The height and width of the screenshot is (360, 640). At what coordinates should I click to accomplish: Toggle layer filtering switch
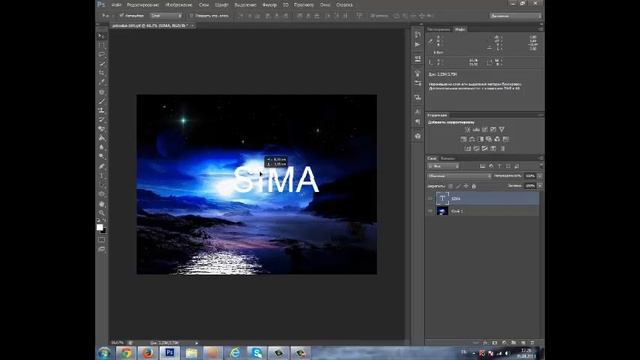point(541,166)
